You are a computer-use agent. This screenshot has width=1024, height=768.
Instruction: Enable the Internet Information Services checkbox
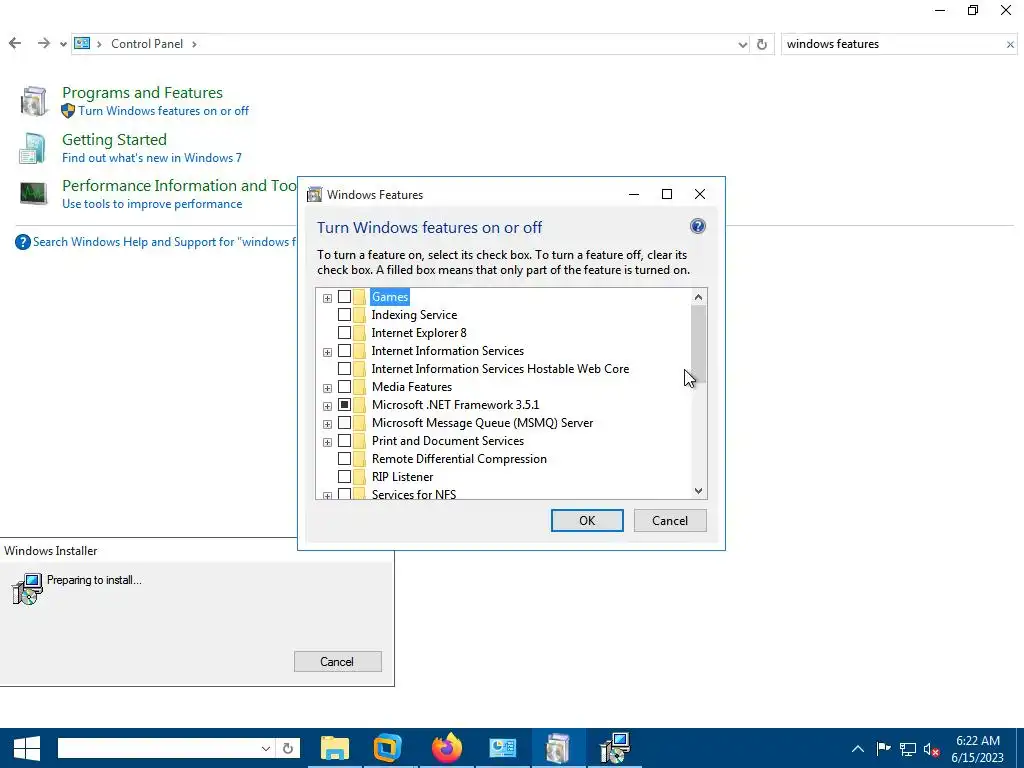[x=344, y=351]
